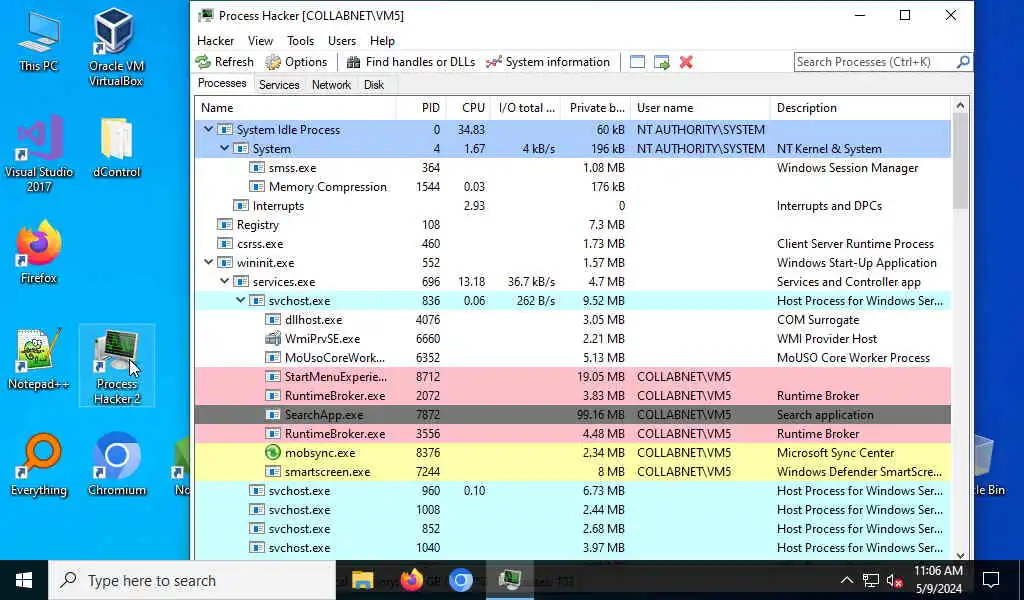Open the notification center icon
Viewport: 1024px width, 600px height.
pos(991,580)
